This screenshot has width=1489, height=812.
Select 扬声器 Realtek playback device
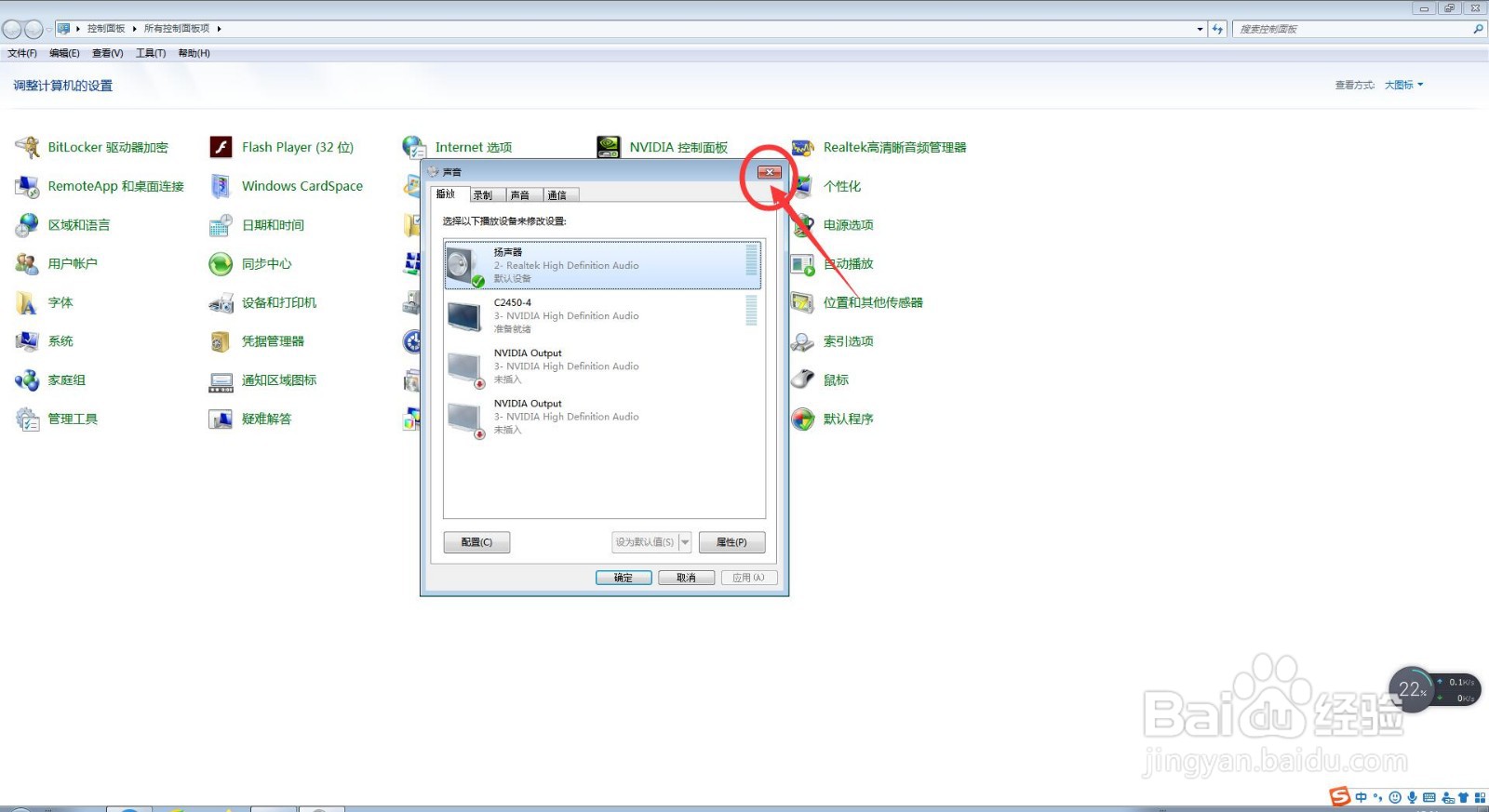tap(603, 265)
